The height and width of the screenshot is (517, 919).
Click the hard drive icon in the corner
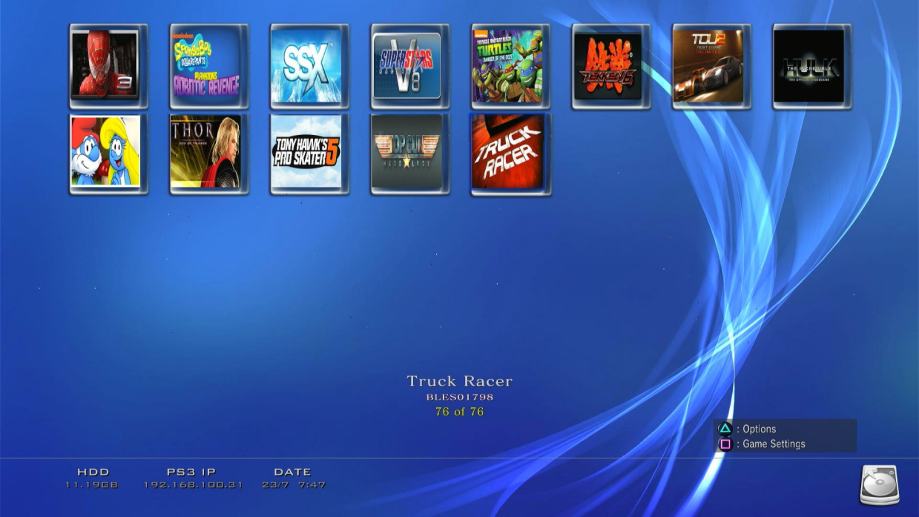(879, 485)
